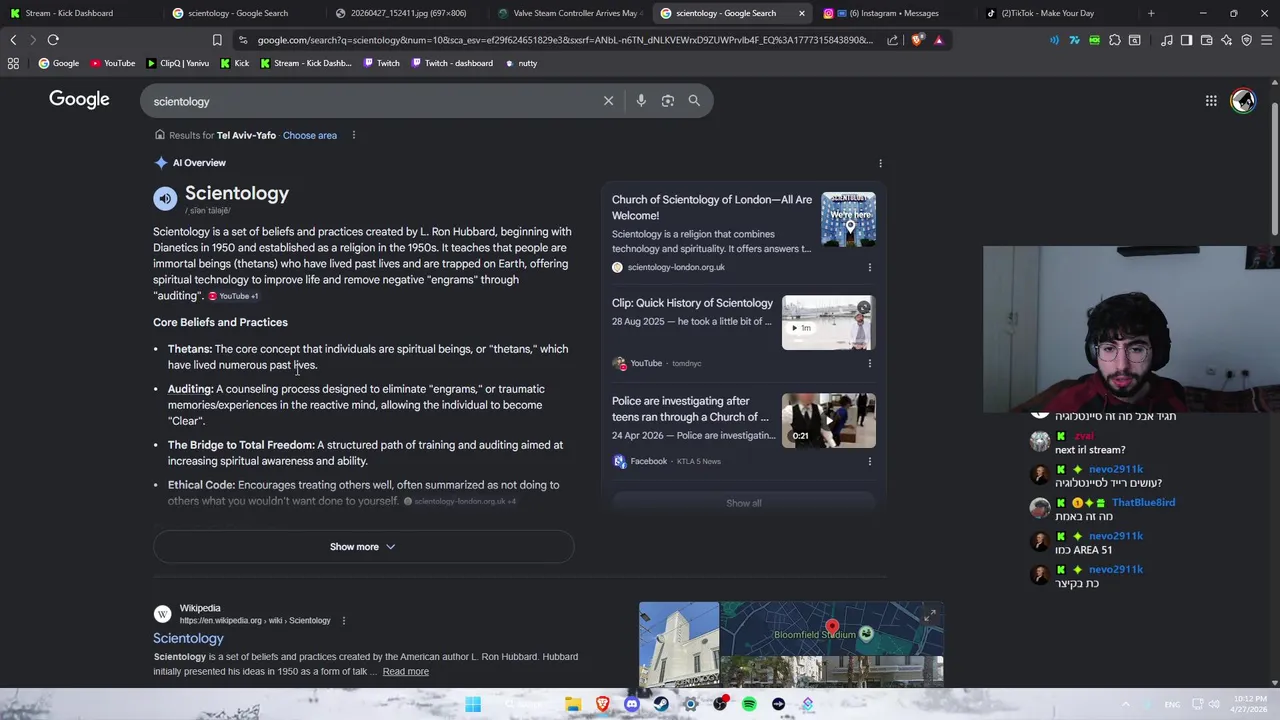Open OBS Studio from the taskbar
Viewport: 1280px width, 720px height.
tap(720, 704)
